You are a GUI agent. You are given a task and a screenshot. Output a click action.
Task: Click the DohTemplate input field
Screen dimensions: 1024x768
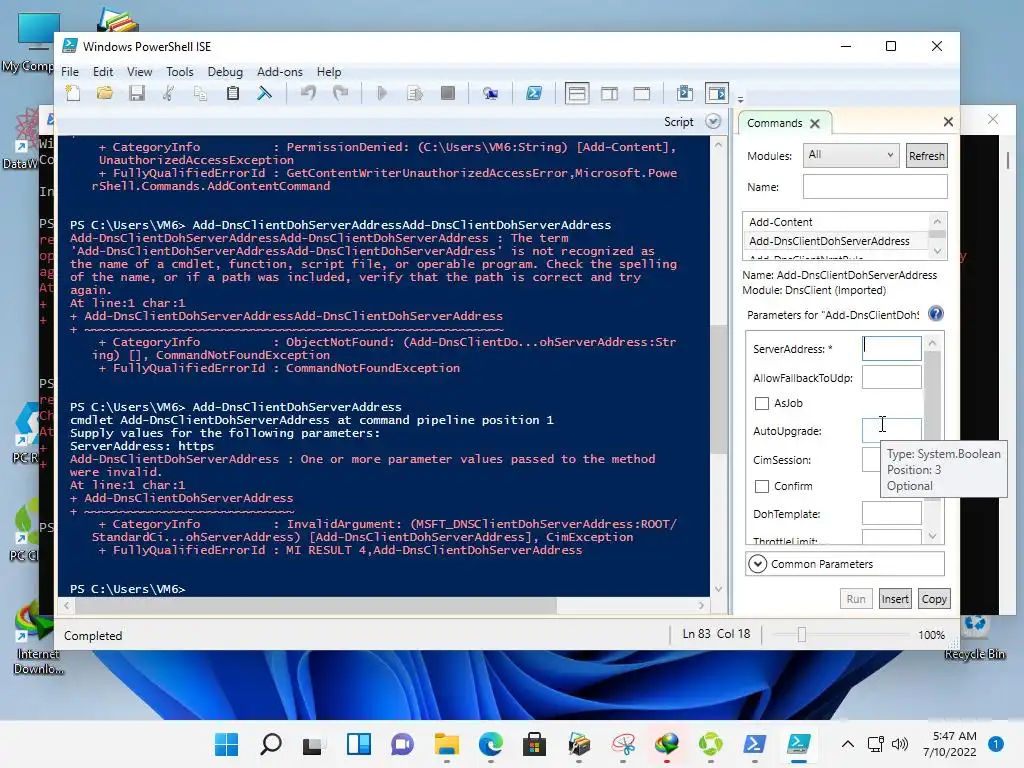[x=891, y=513]
